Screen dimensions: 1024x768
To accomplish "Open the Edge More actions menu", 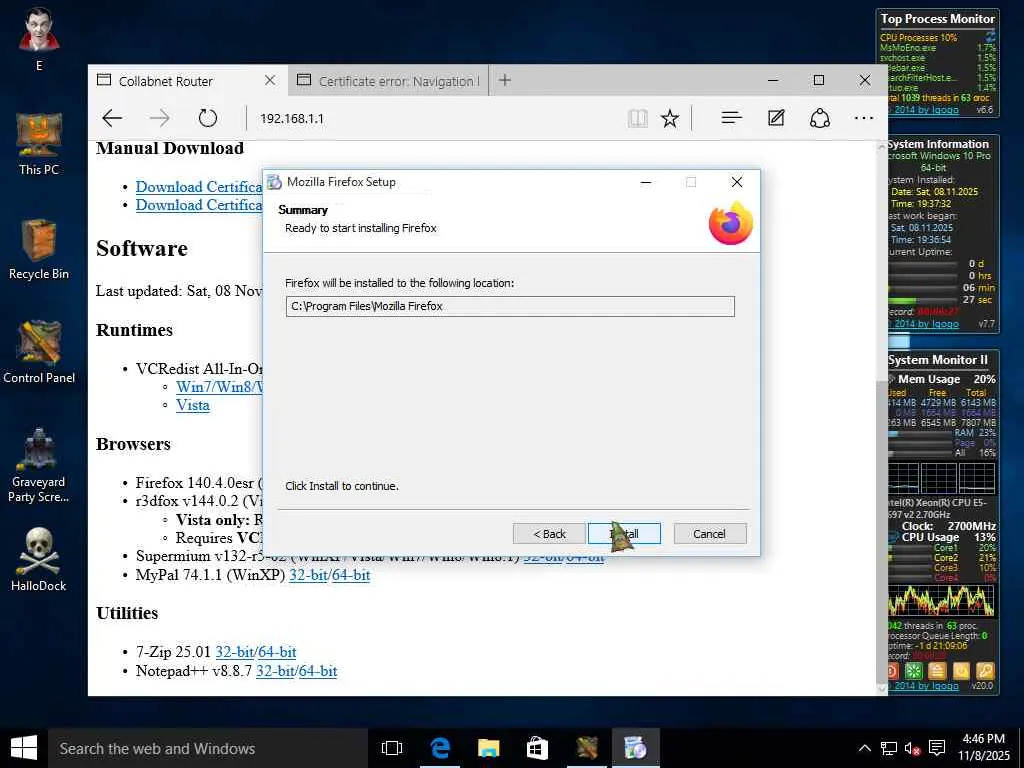I will (x=863, y=118).
